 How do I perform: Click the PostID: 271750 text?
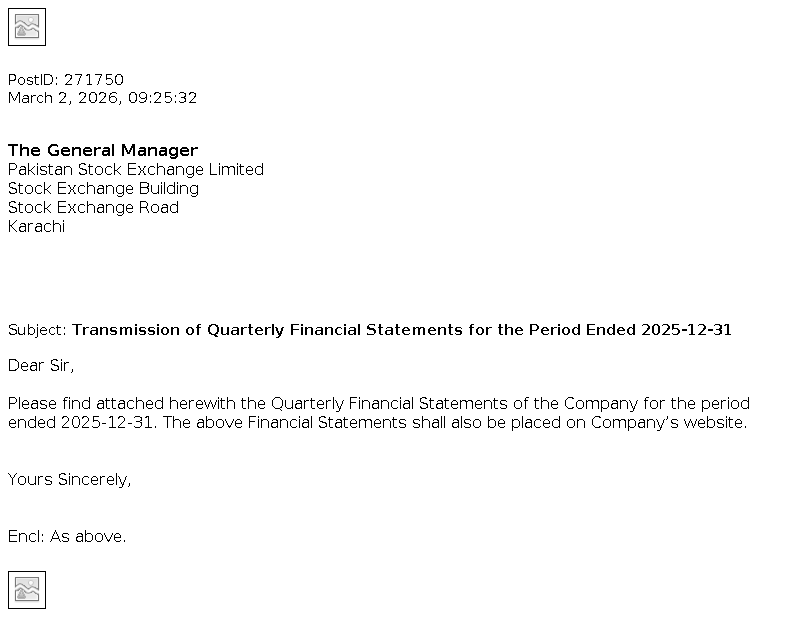click(66, 79)
